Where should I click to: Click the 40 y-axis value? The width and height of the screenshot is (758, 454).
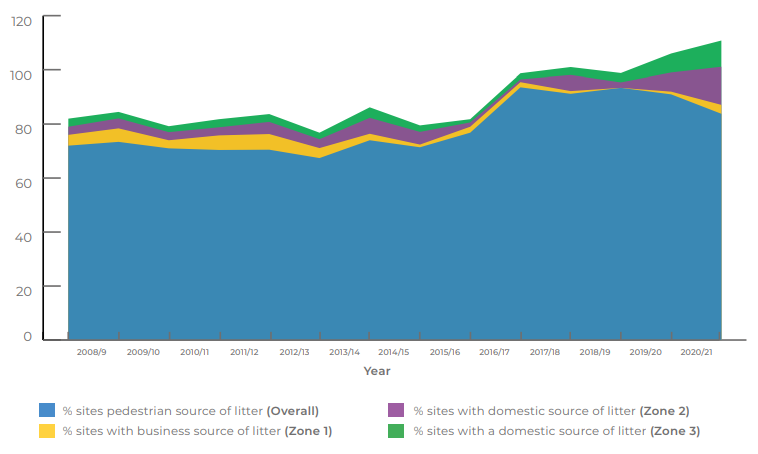coord(23,237)
